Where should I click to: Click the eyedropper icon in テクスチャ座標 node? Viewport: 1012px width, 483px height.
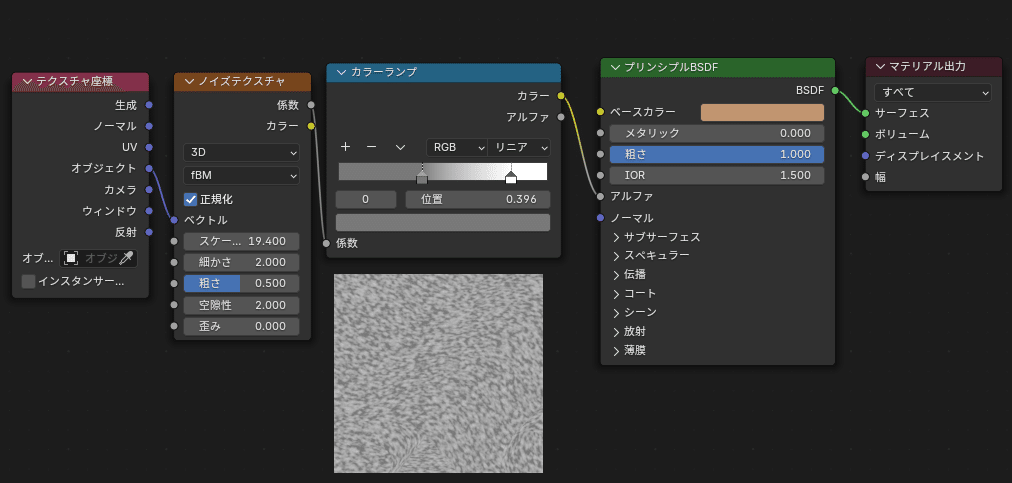(126, 258)
